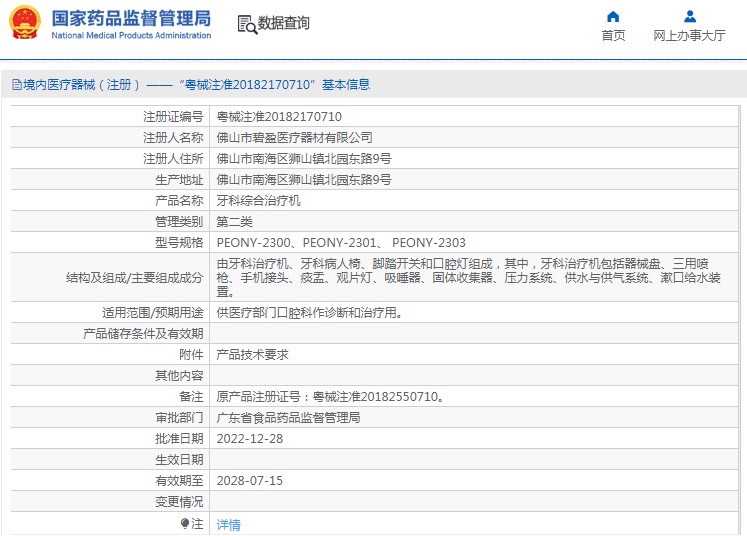The image size is (747, 536).
Task: Go to 首页 home link
Action: pos(613,36)
